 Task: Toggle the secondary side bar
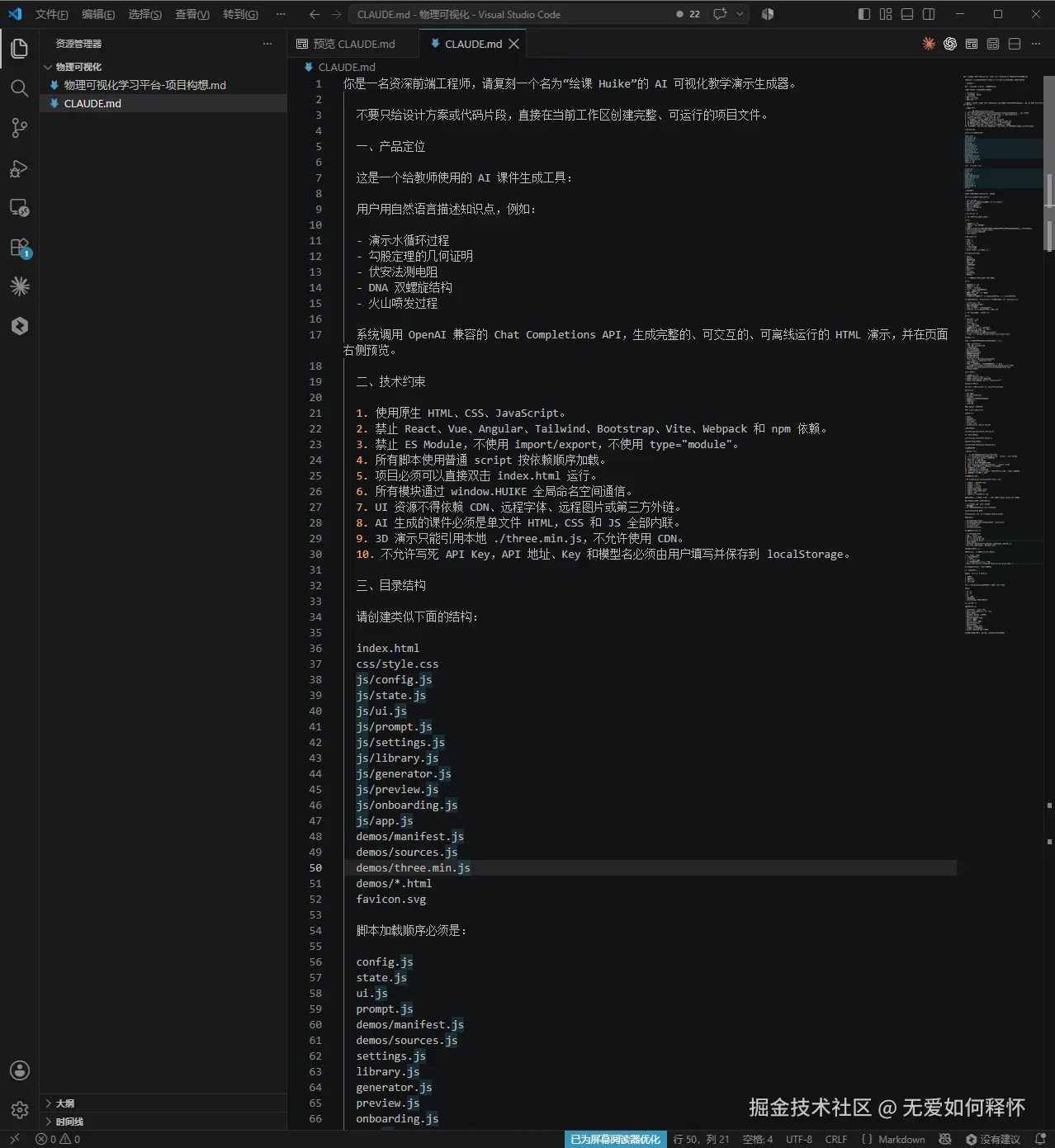[x=929, y=14]
